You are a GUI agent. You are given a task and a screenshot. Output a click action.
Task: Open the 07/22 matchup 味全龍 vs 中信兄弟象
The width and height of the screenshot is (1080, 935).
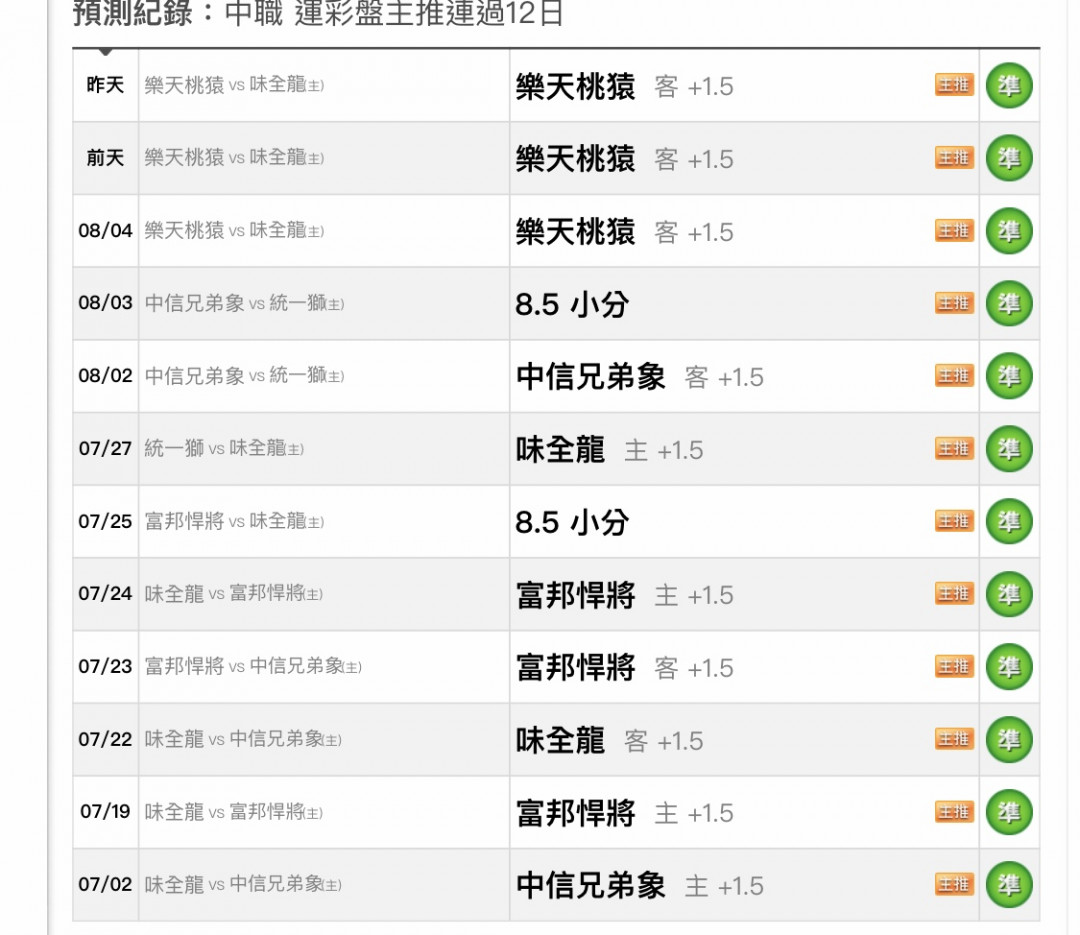pos(243,739)
